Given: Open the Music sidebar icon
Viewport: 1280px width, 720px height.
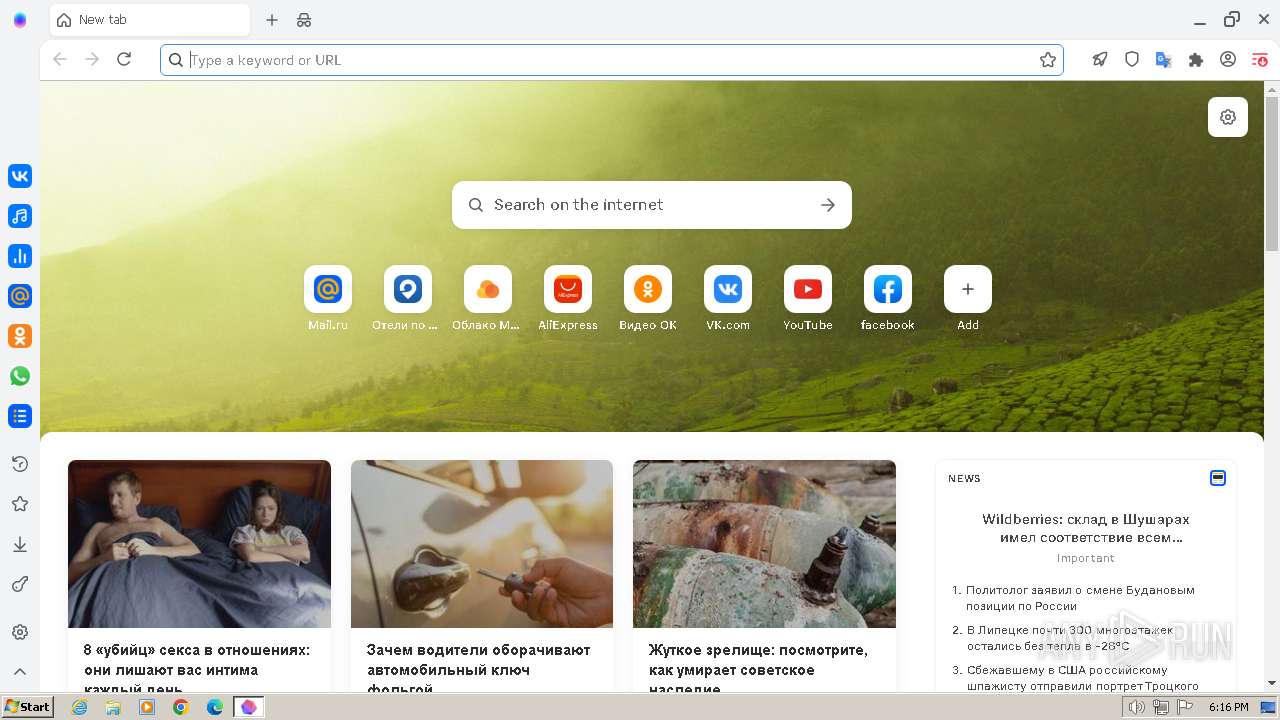Looking at the screenshot, I should pos(20,216).
